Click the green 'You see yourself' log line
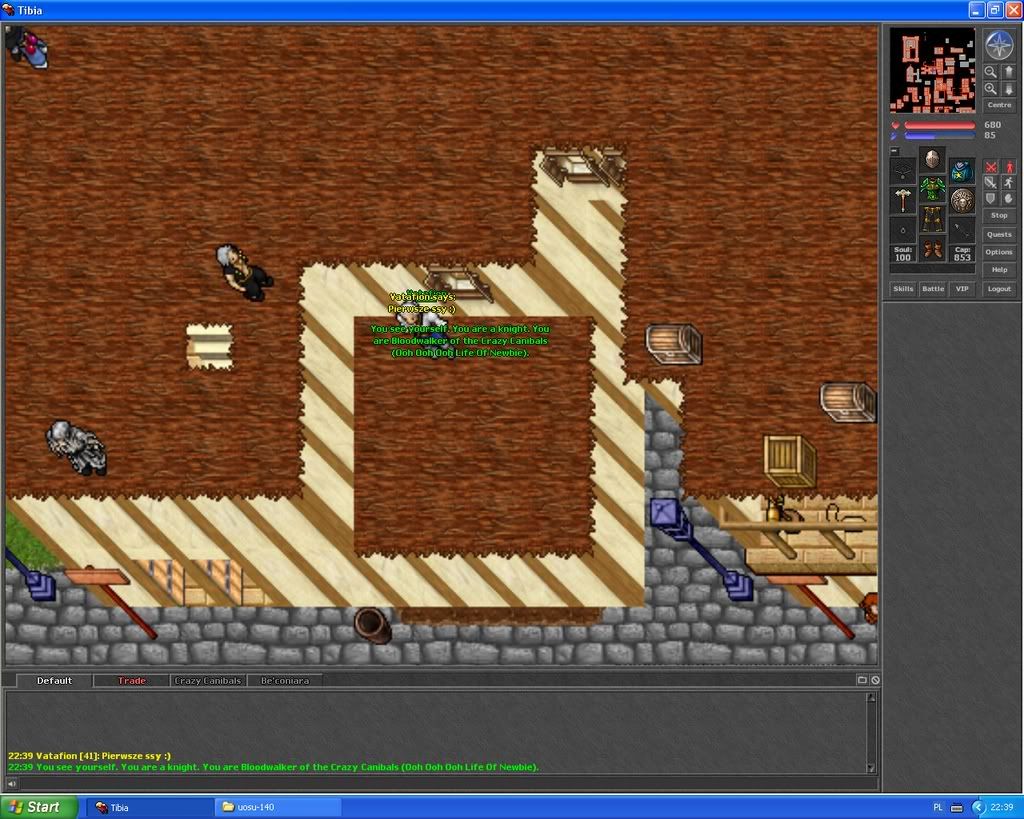Viewport: 1024px width, 819px height. [x=273, y=767]
